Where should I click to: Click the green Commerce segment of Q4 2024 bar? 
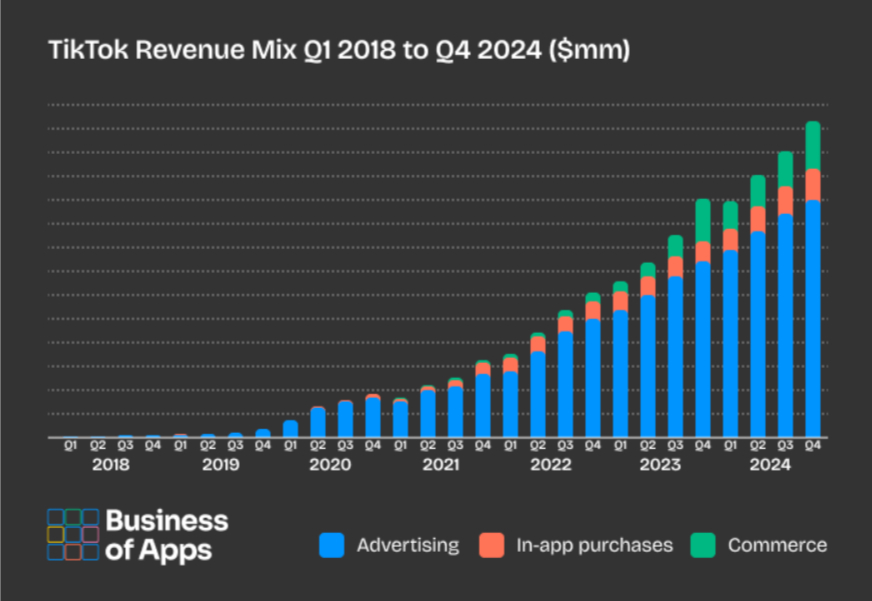click(x=813, y=145)
